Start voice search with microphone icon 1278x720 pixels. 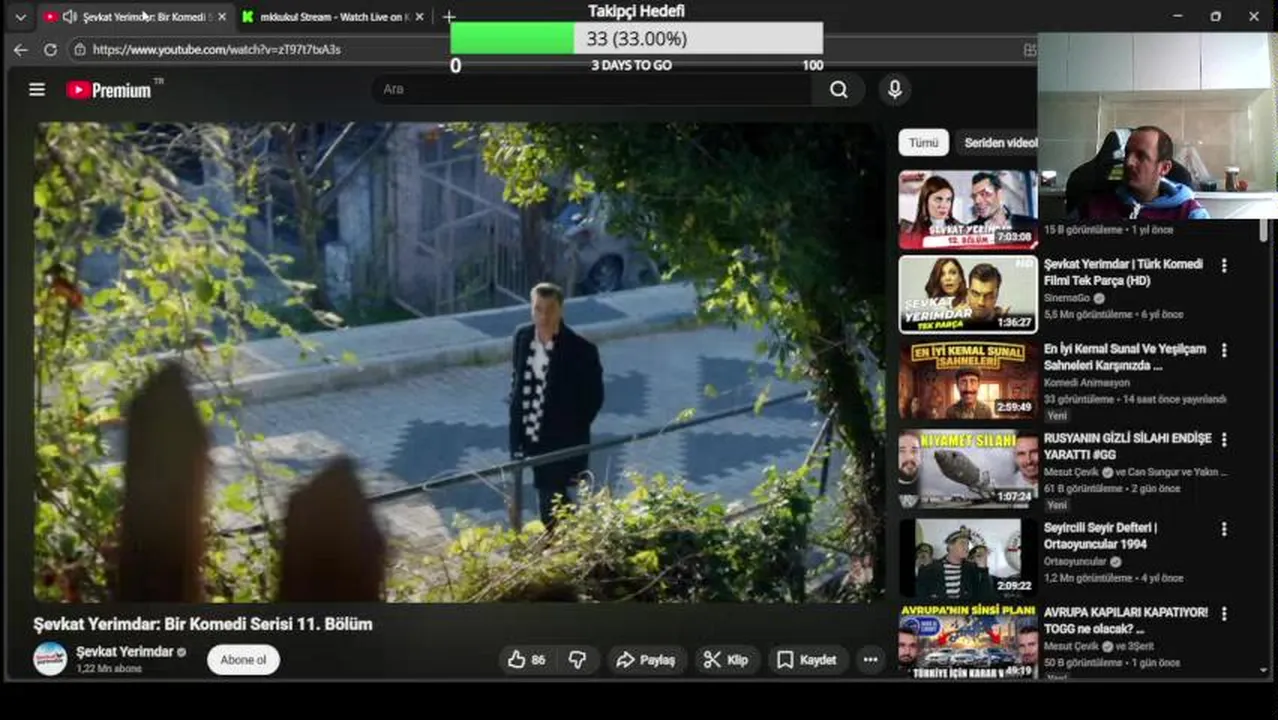895,90
